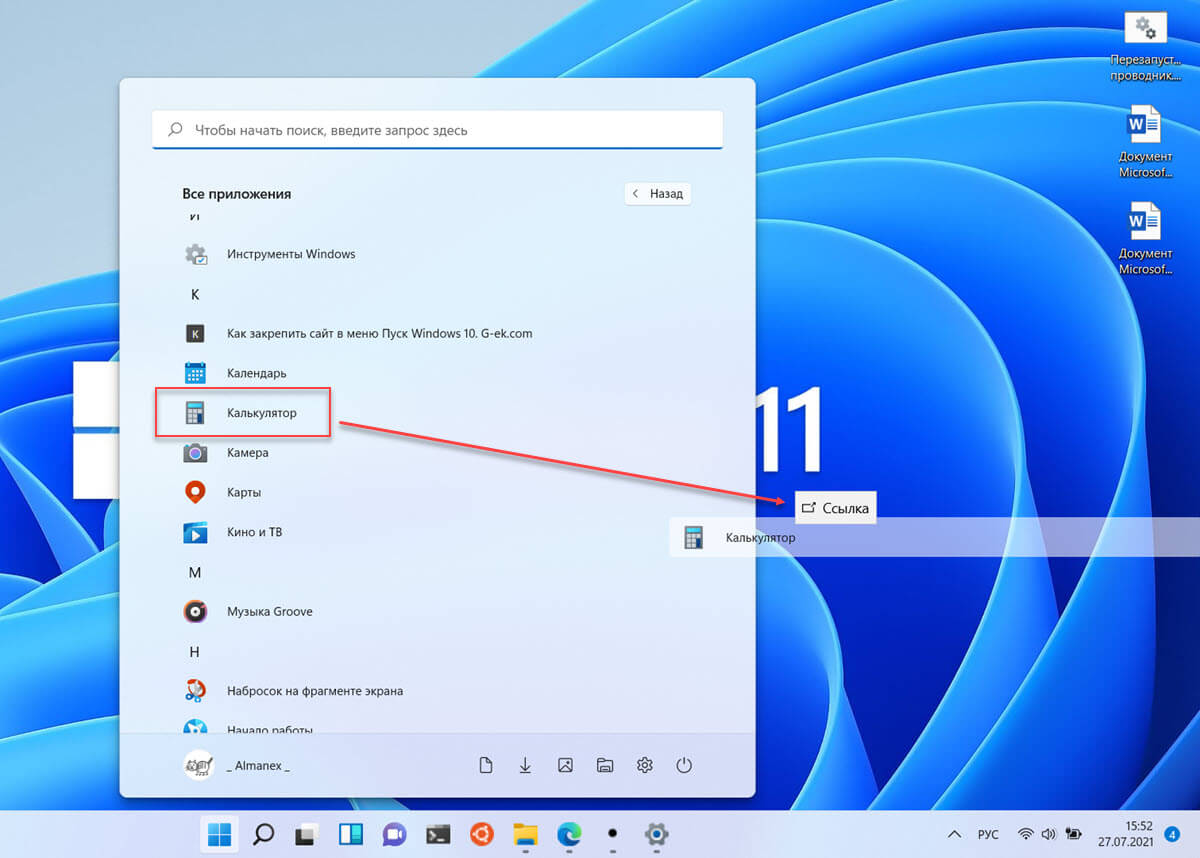Switch to Microsoft Edge on the taskbar
The width and height of the screenshot is (1200, 858).
point(569,834)
